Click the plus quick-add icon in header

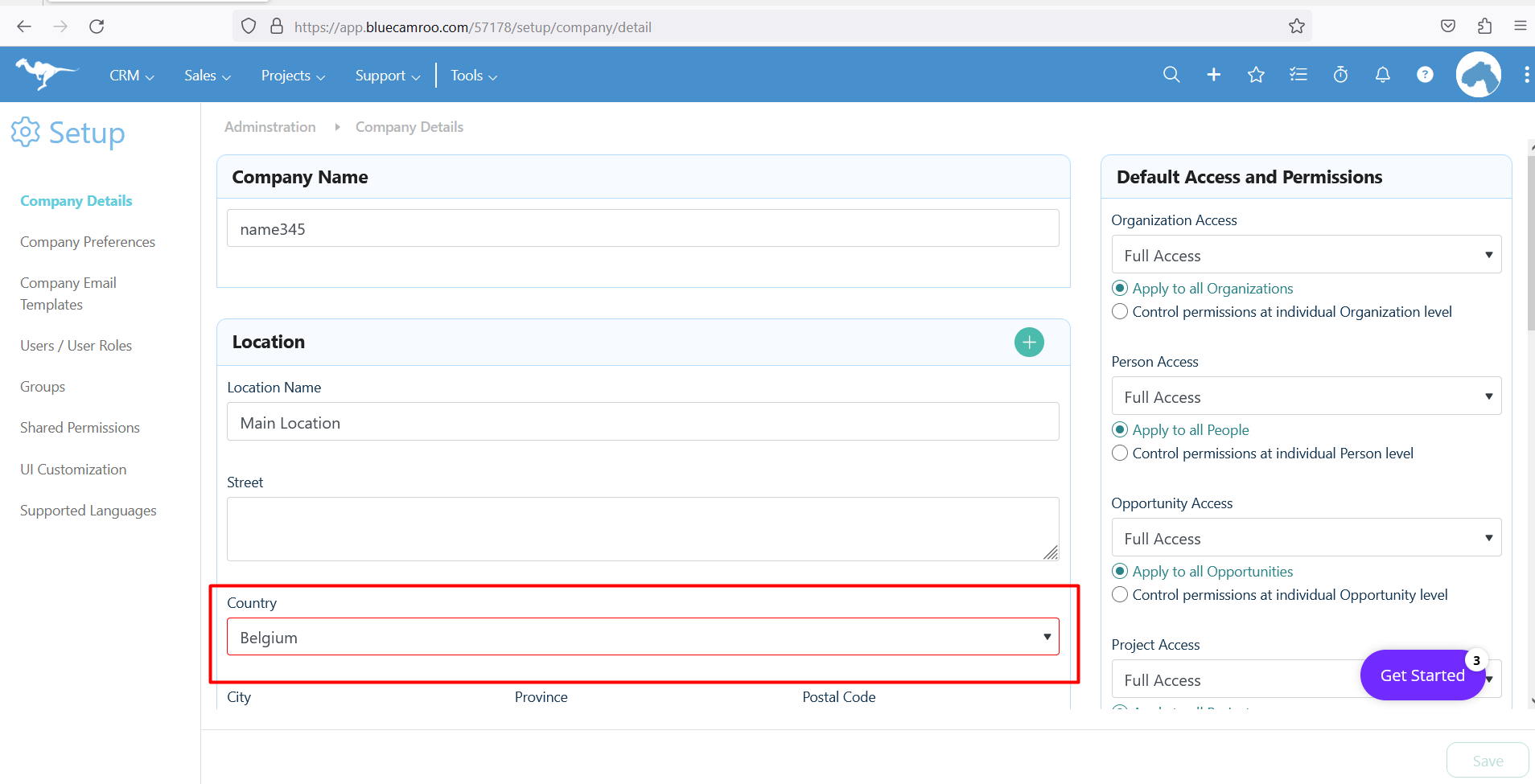(x=1214, y=75)
